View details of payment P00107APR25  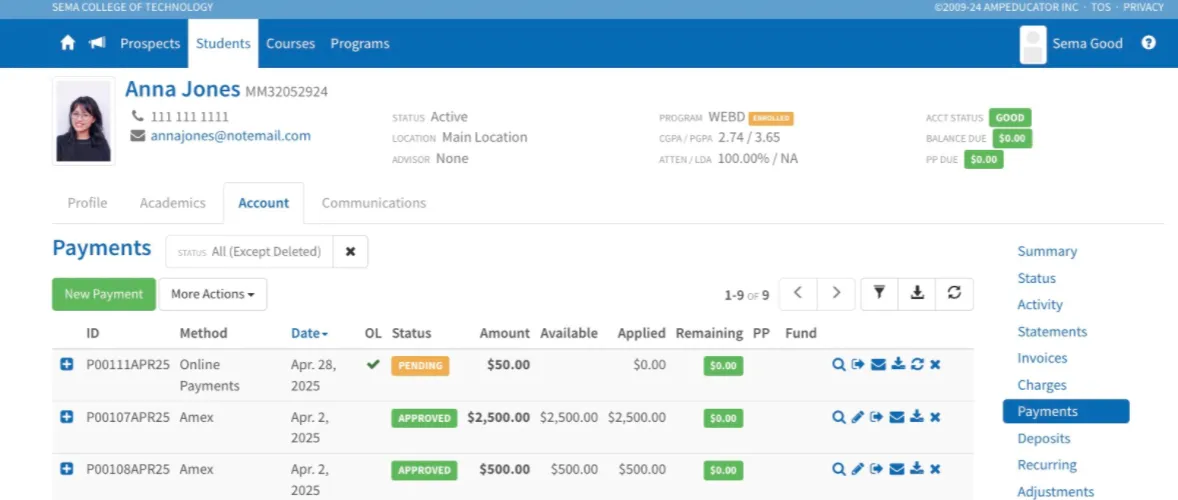(x=839, y=417)
